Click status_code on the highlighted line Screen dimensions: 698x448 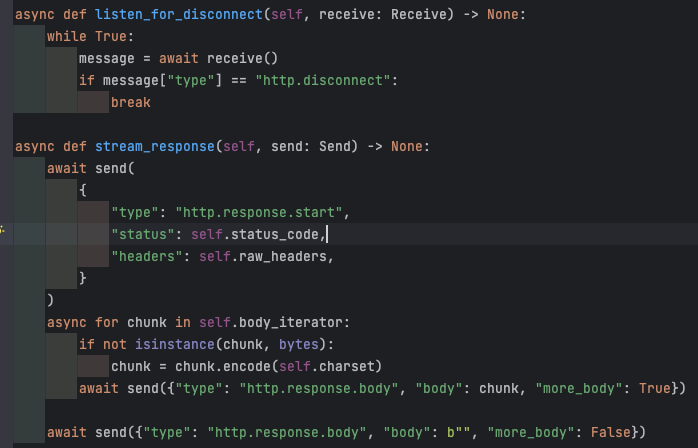[x=275, y=234]
